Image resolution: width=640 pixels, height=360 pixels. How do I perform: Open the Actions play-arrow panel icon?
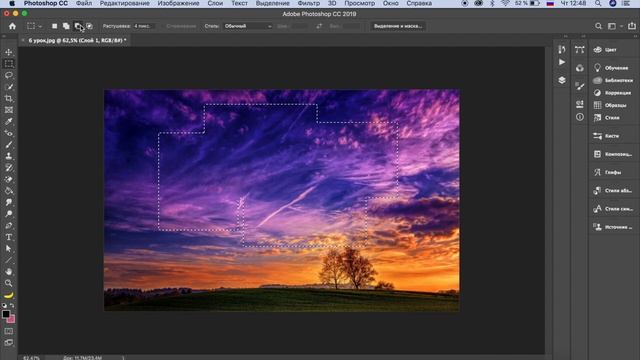tap(562, 62)
